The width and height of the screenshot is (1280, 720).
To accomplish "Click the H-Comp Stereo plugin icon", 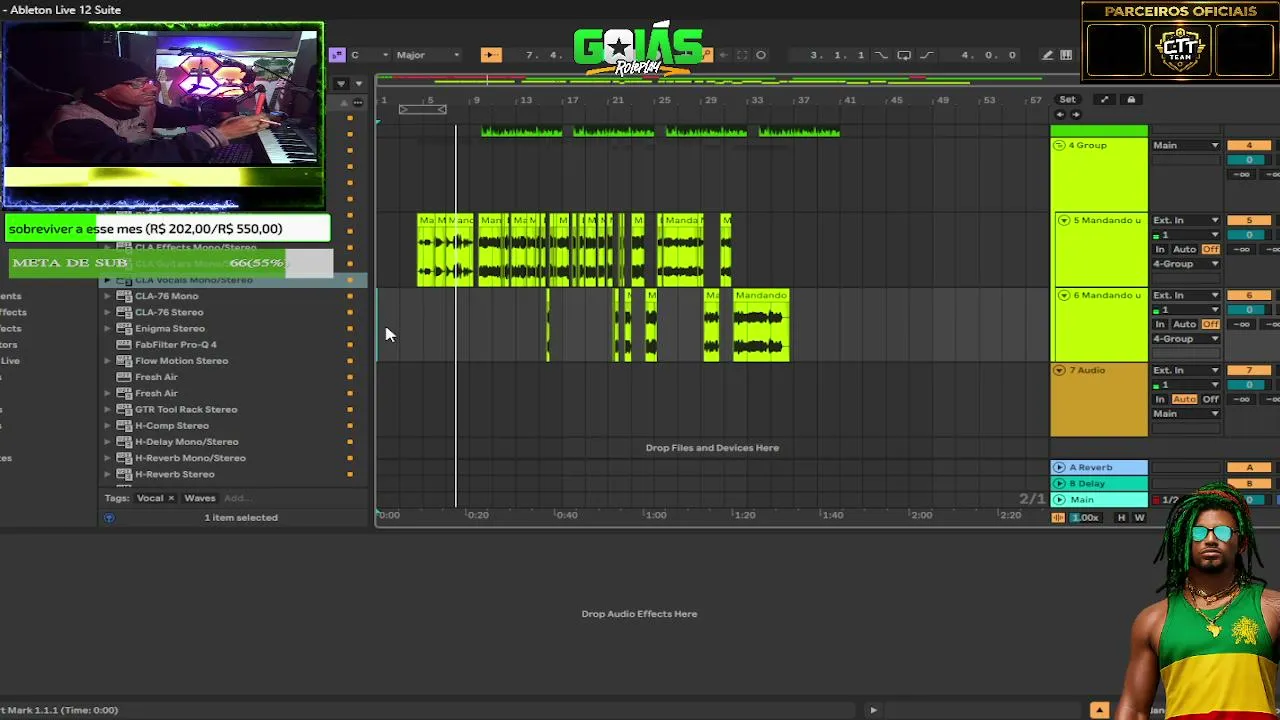I will 124,426.
